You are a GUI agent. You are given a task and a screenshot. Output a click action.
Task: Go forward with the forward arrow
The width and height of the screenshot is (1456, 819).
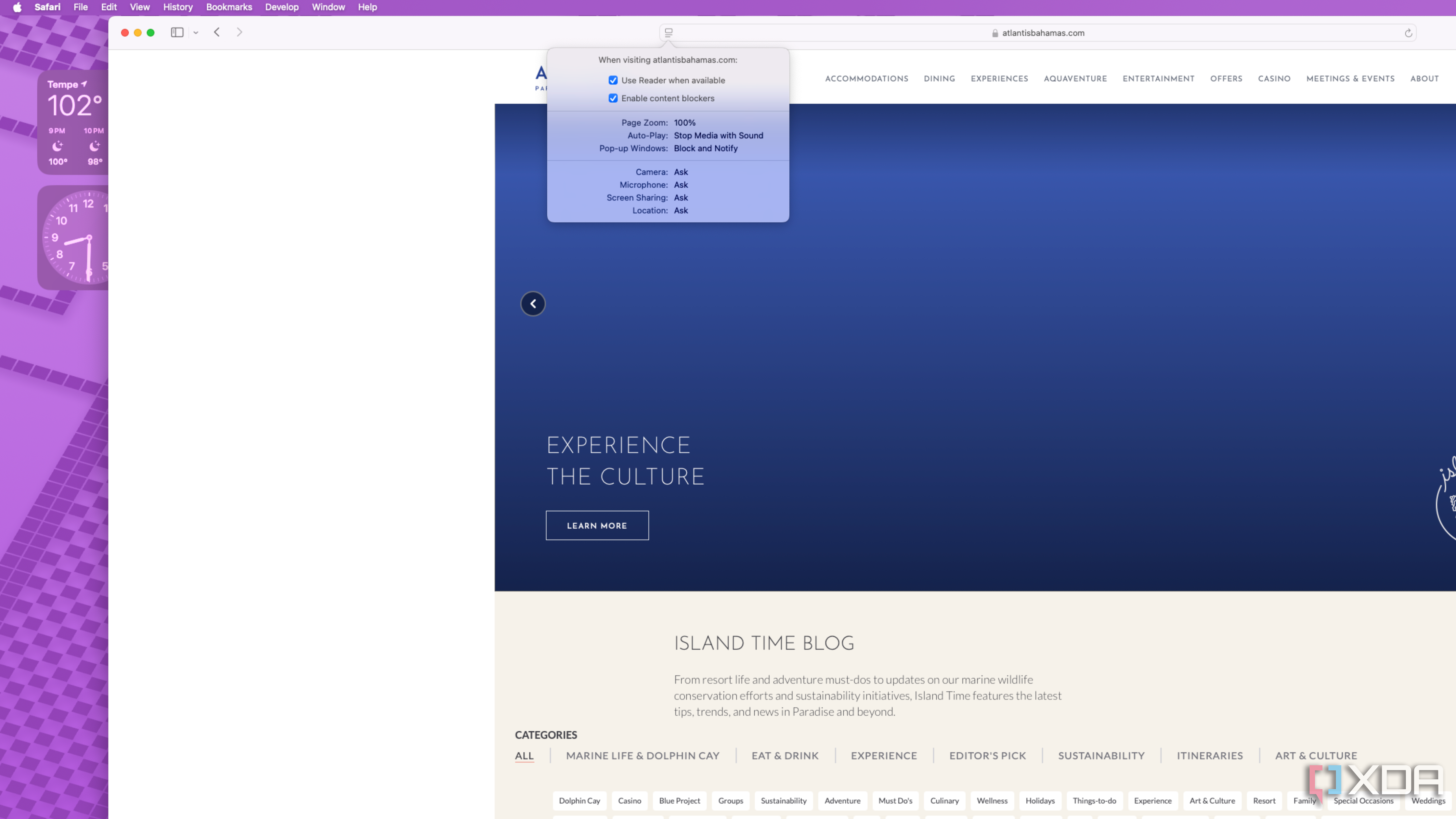[240, 32]
